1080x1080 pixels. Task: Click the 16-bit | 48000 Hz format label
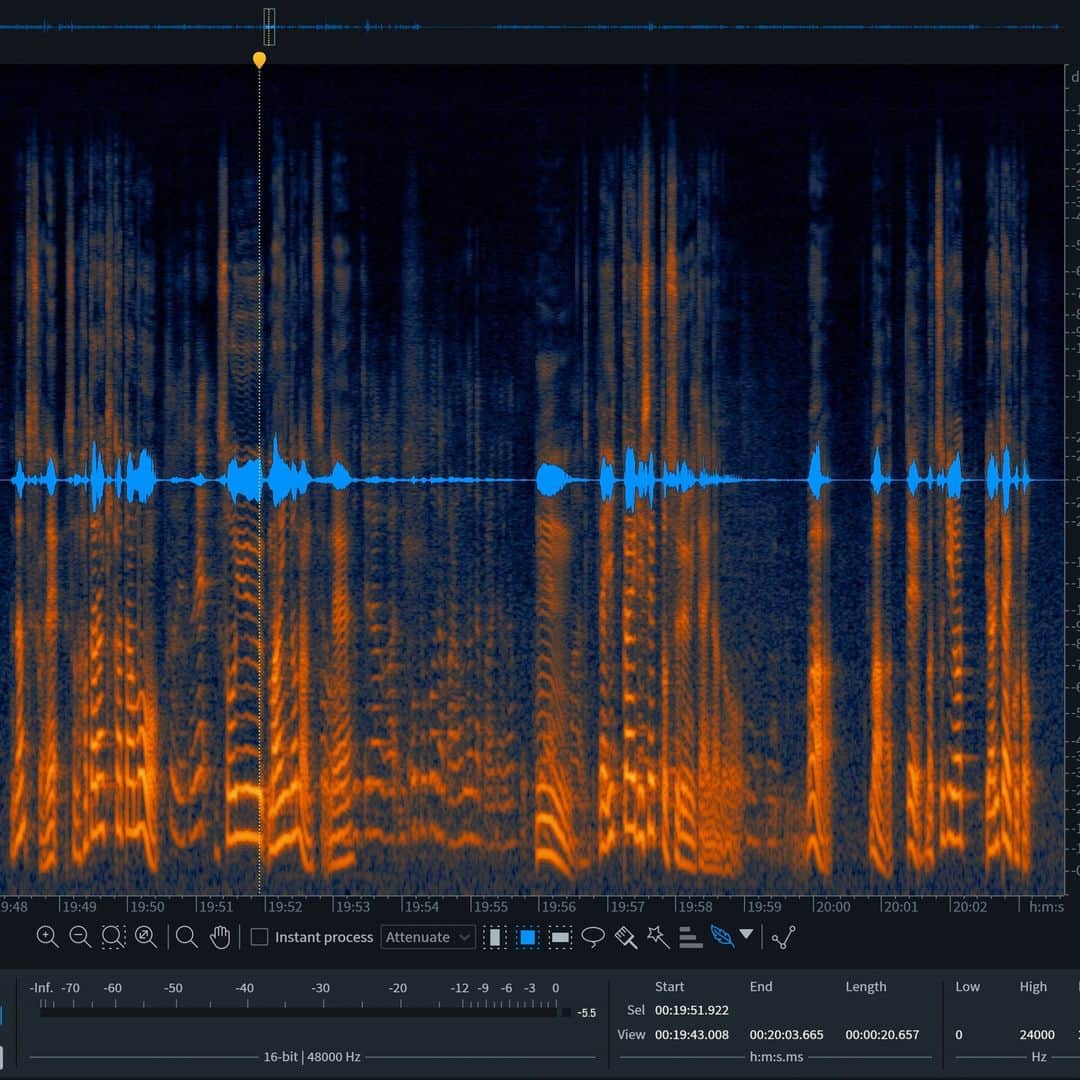tap(312, 1057)
